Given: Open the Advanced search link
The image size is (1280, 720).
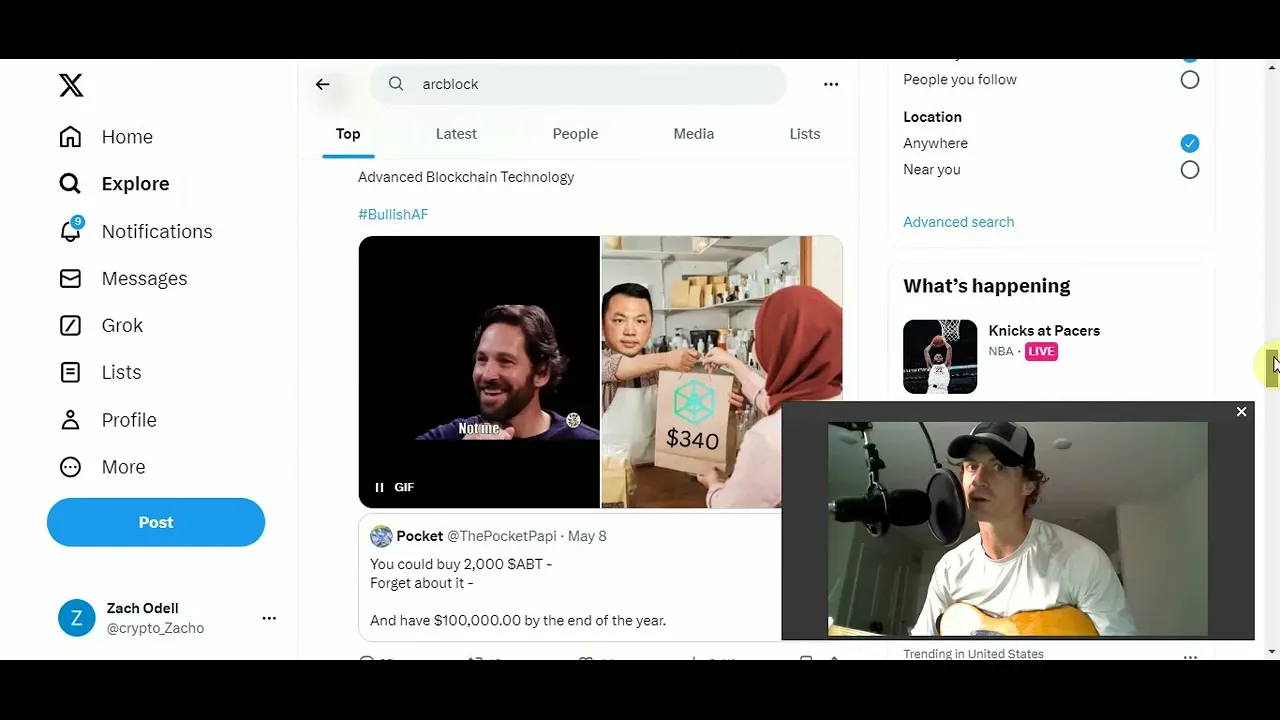Looking at the screenshot, I should tap(959, 222).
